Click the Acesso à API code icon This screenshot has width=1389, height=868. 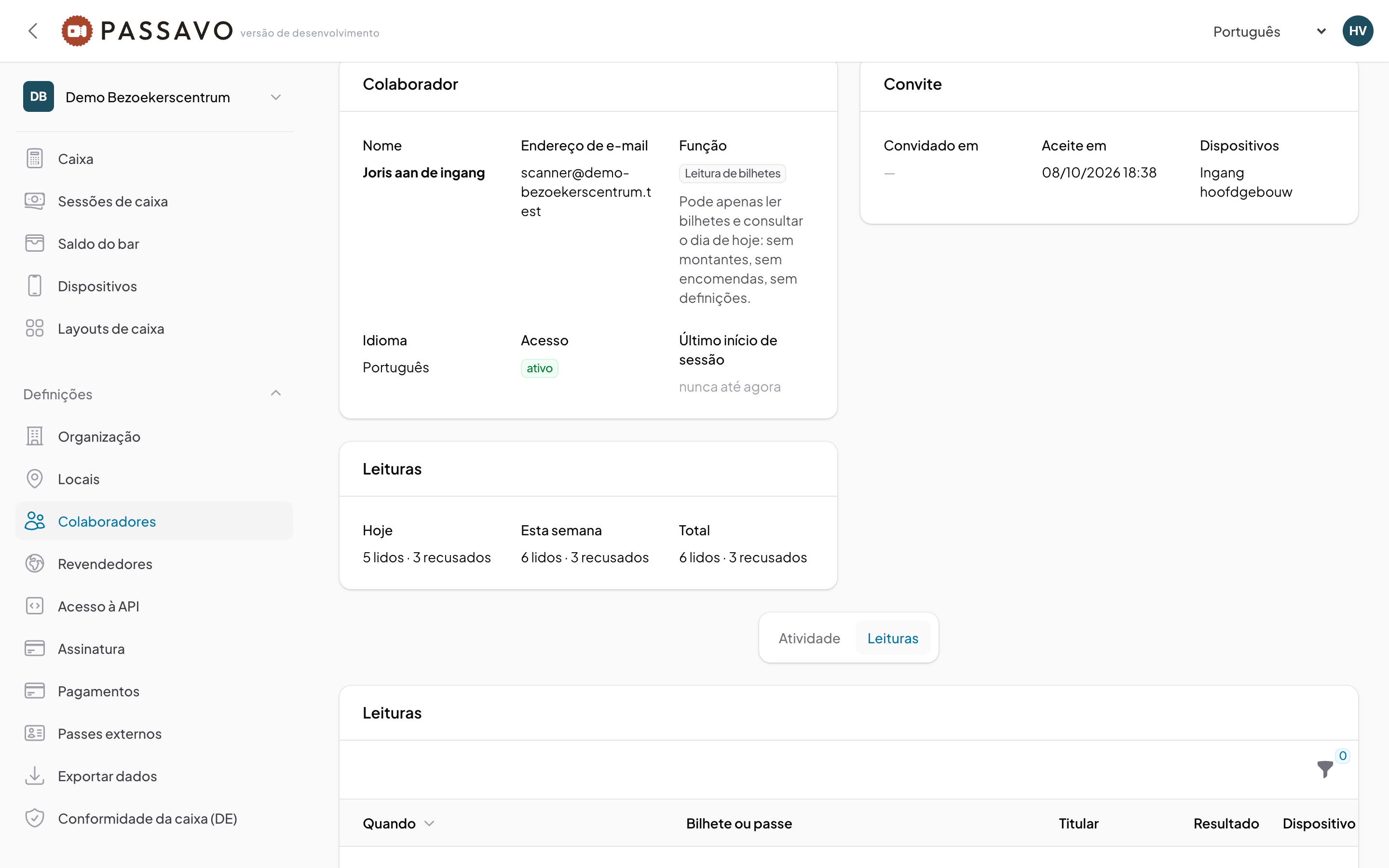tap(34, 606)
